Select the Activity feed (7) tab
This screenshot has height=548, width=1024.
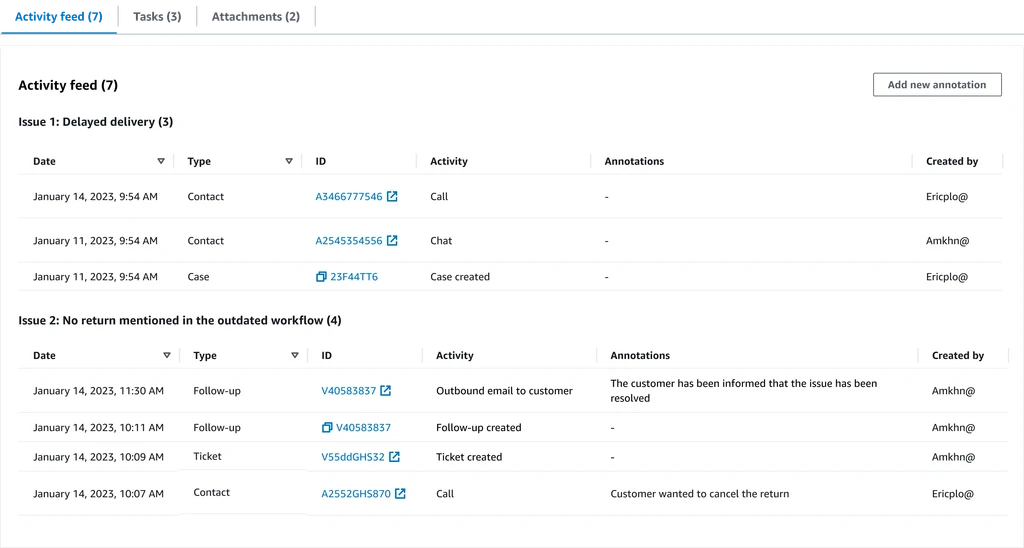tap(58, 17)
